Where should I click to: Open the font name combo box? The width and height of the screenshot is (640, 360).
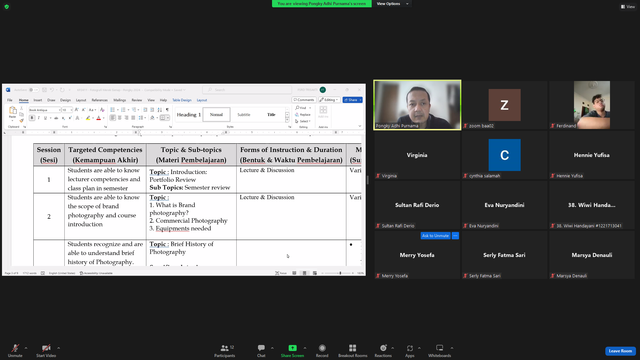pyautogui.click(x=44, y=110)
